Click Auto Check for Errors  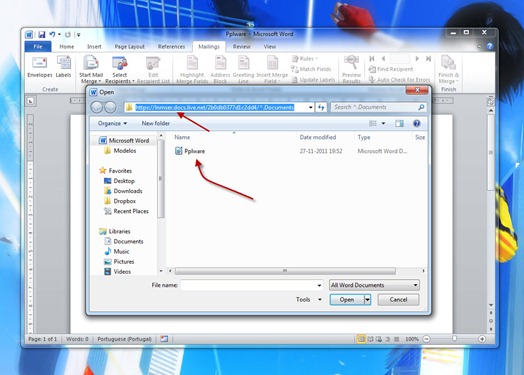click(x=399, y=80)
